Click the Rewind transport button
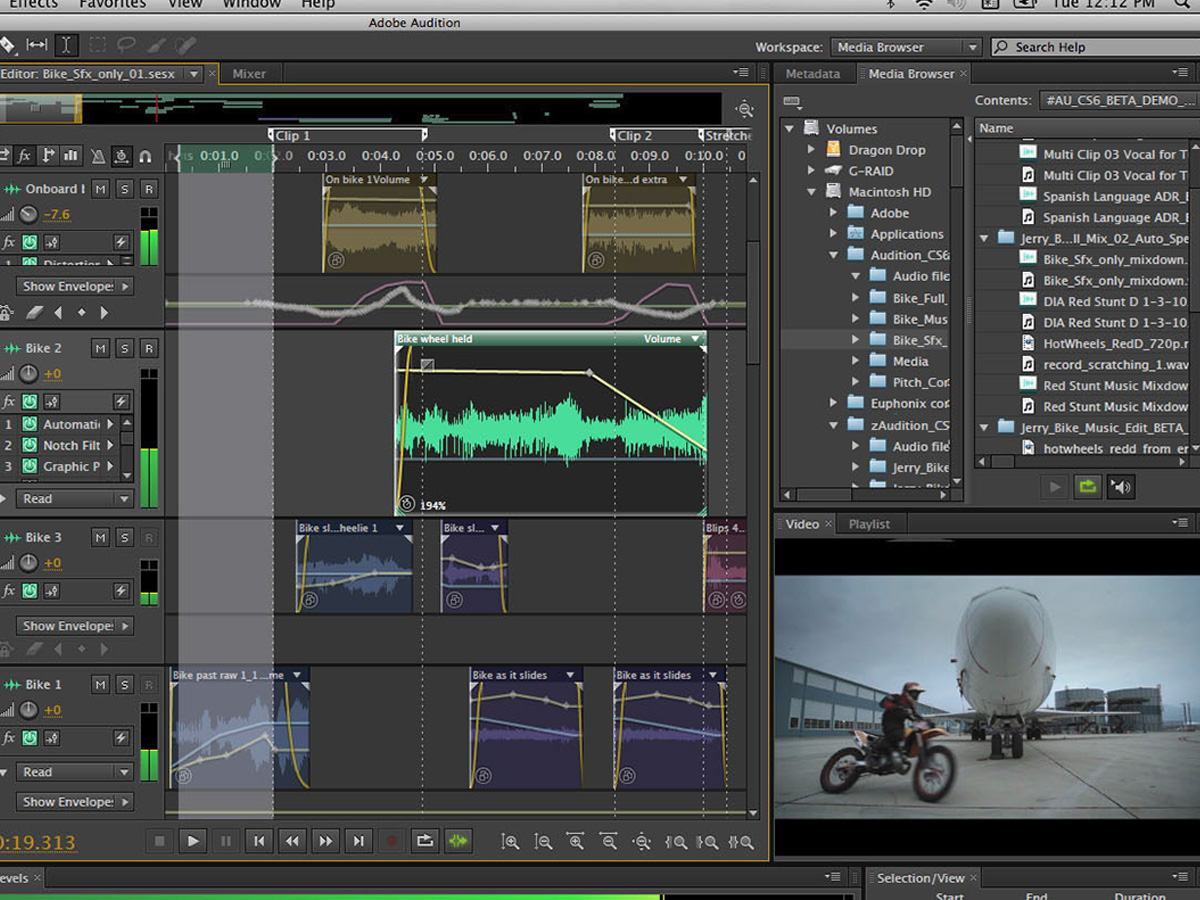Viewport: 1200px width, 900px height. coord(292,841)
